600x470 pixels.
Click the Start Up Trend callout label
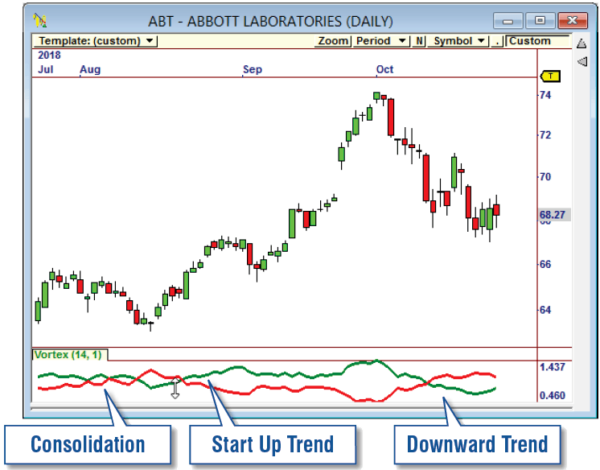point(274,444)
